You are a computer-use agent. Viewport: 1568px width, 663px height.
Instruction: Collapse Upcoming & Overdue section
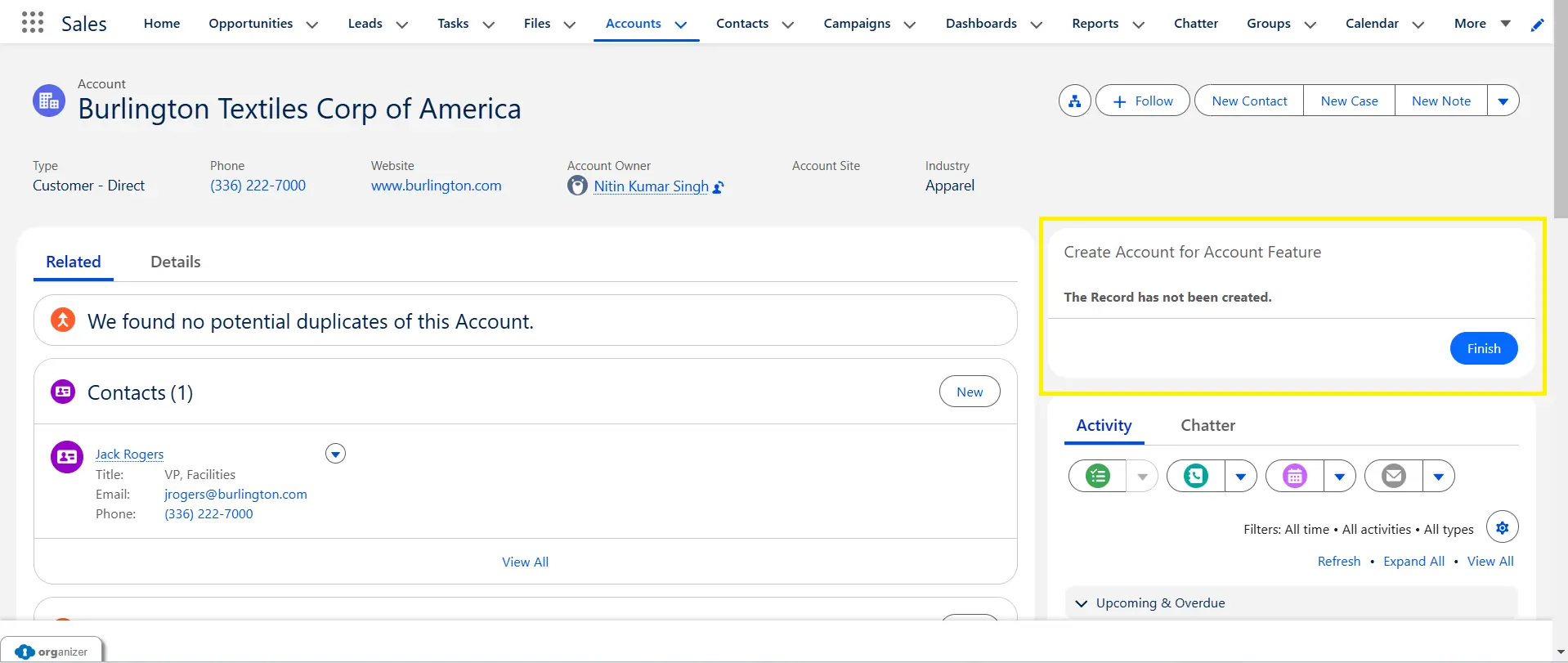point(1082,603)
